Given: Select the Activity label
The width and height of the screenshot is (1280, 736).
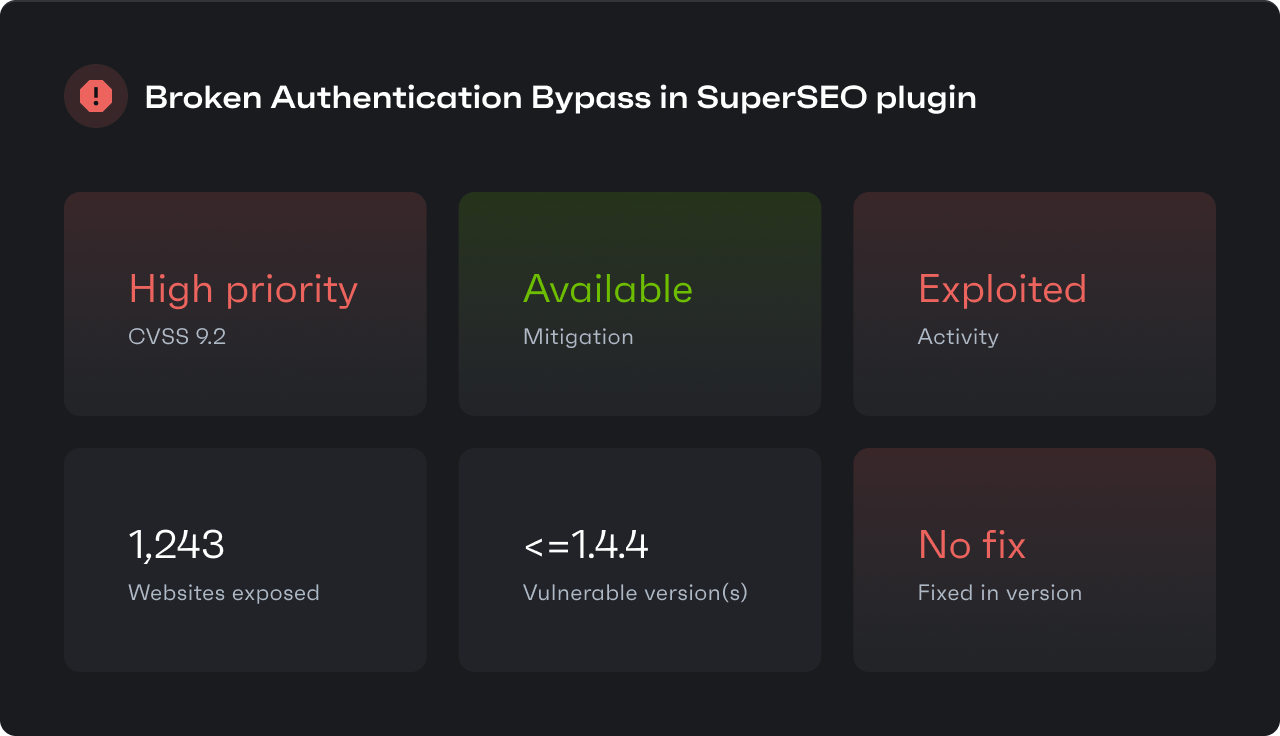Looking at the screenshot, I should (958, 337).
